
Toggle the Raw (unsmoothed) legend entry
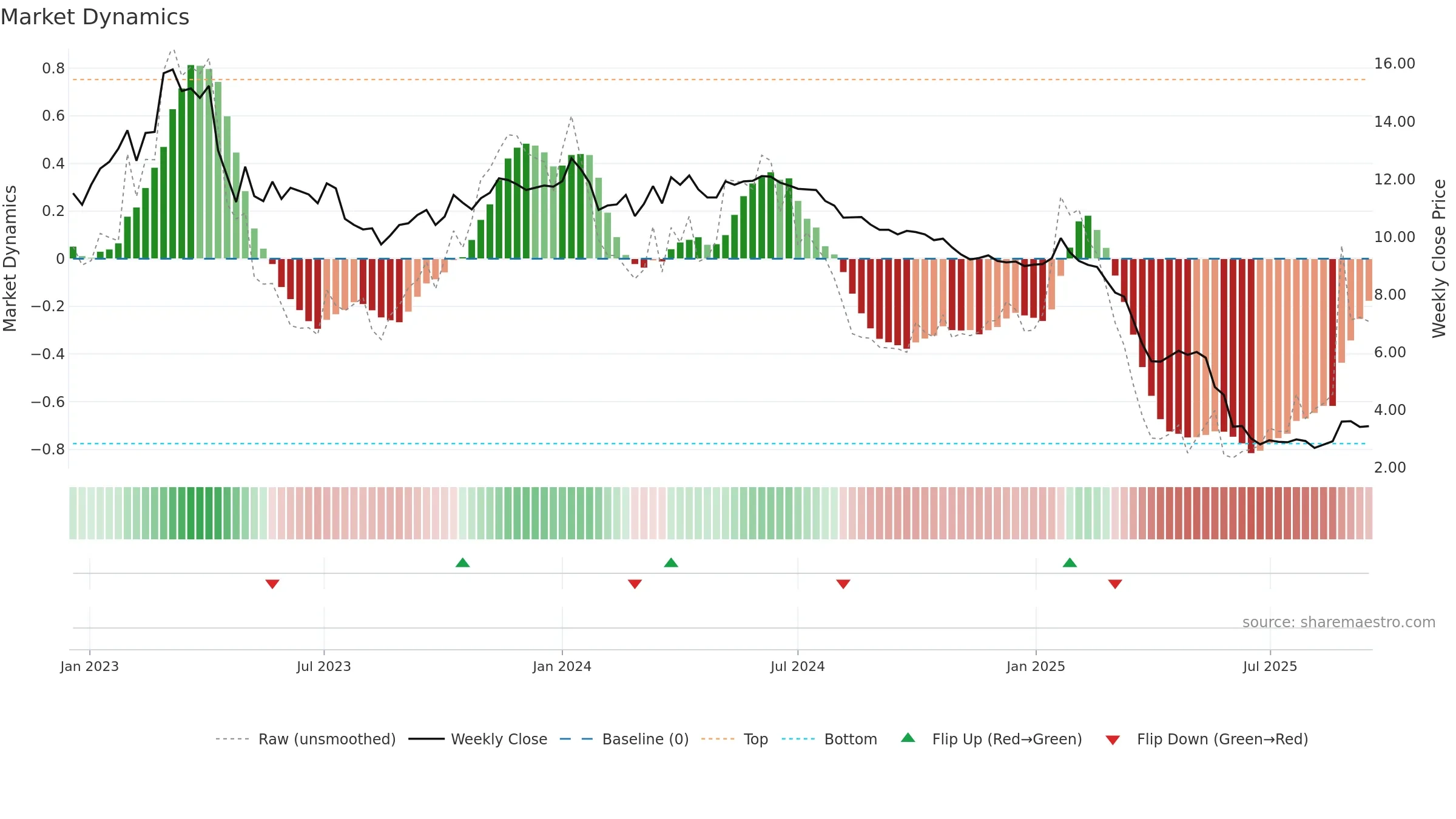click(x=306, y=739)
